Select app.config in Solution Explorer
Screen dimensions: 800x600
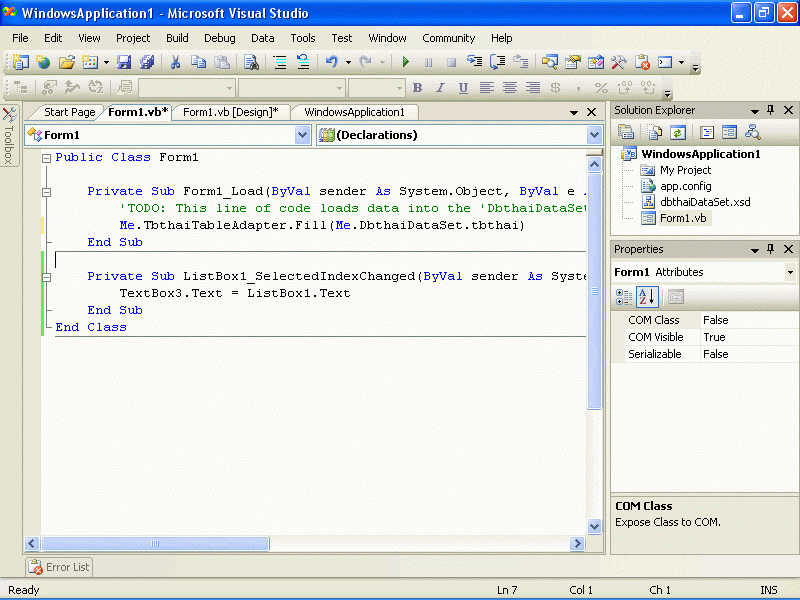pyautogui.click(x=685, y=186)
